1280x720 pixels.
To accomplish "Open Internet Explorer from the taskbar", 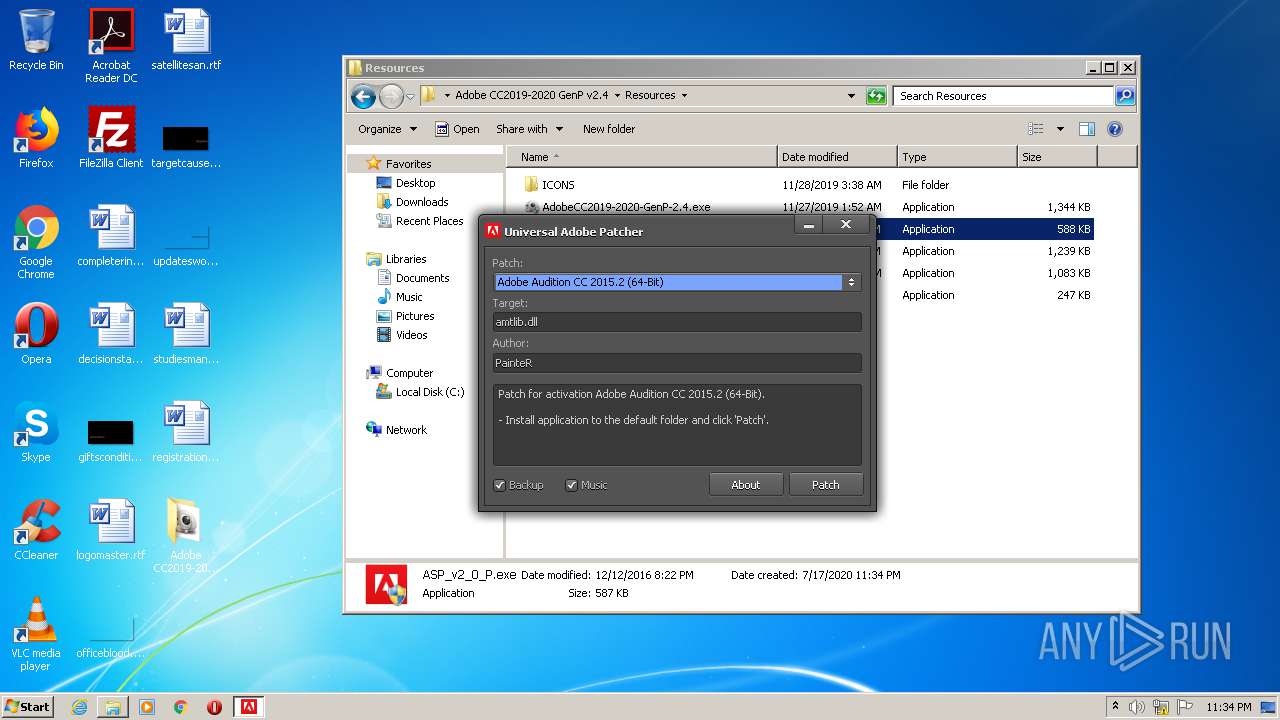I will [79, 707].
